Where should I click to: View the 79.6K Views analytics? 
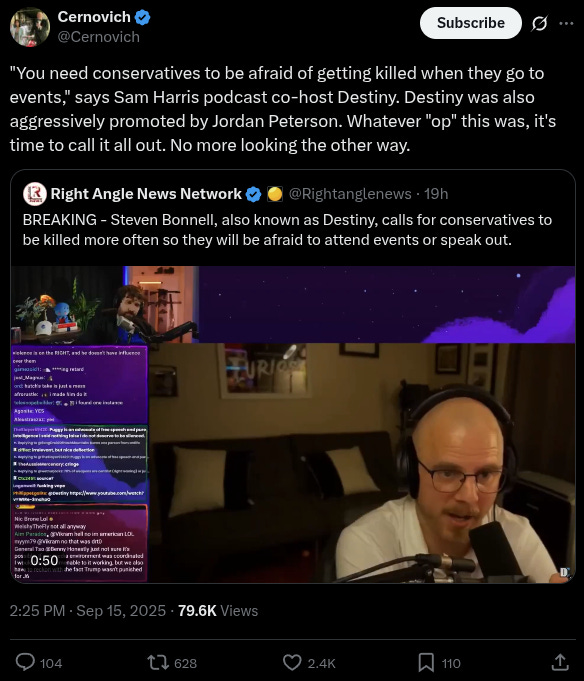tap(218, 611)
